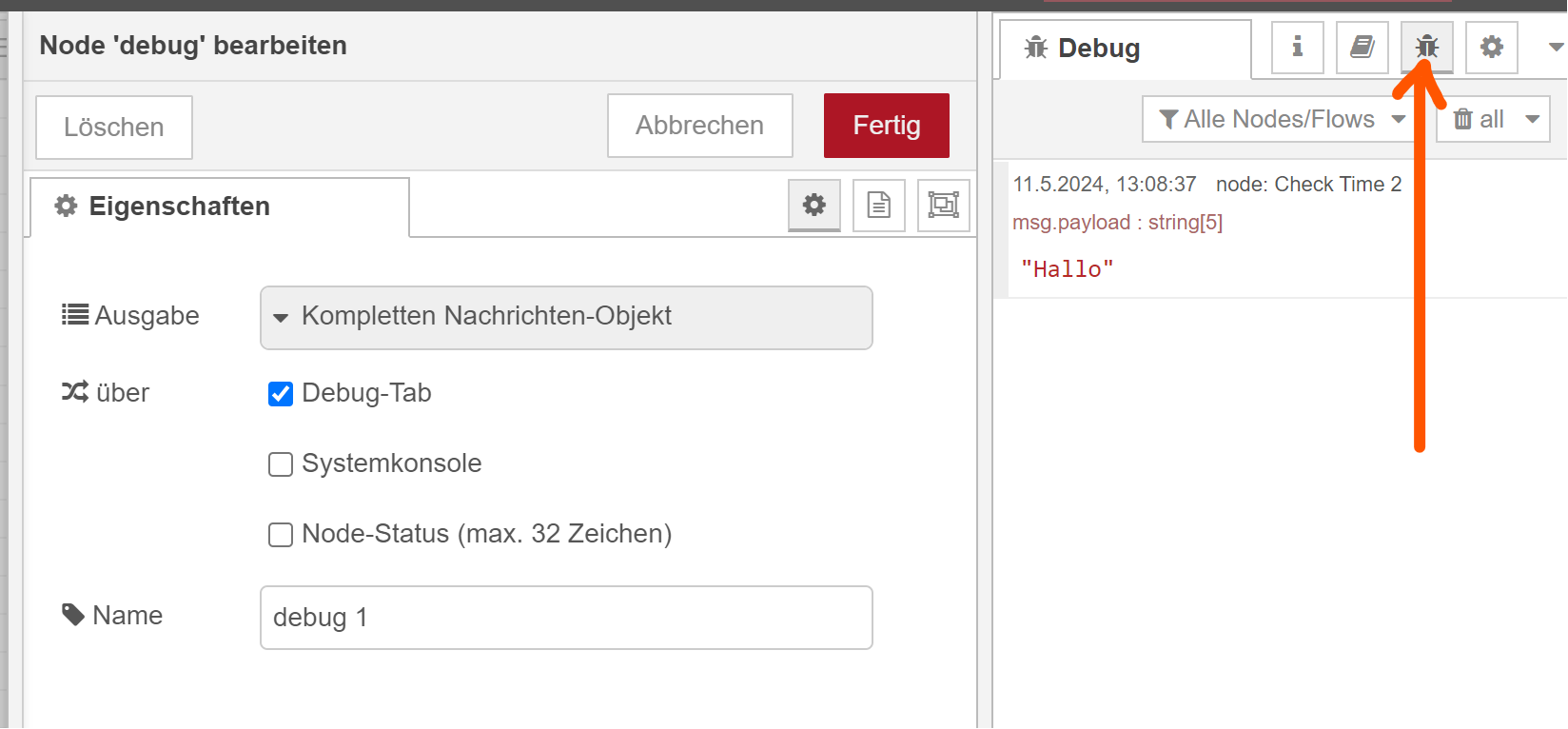Toggle the Debug-Tab checkbox
The width and height of the screenshot is (1568, 729).
click(x=281, y=394)
